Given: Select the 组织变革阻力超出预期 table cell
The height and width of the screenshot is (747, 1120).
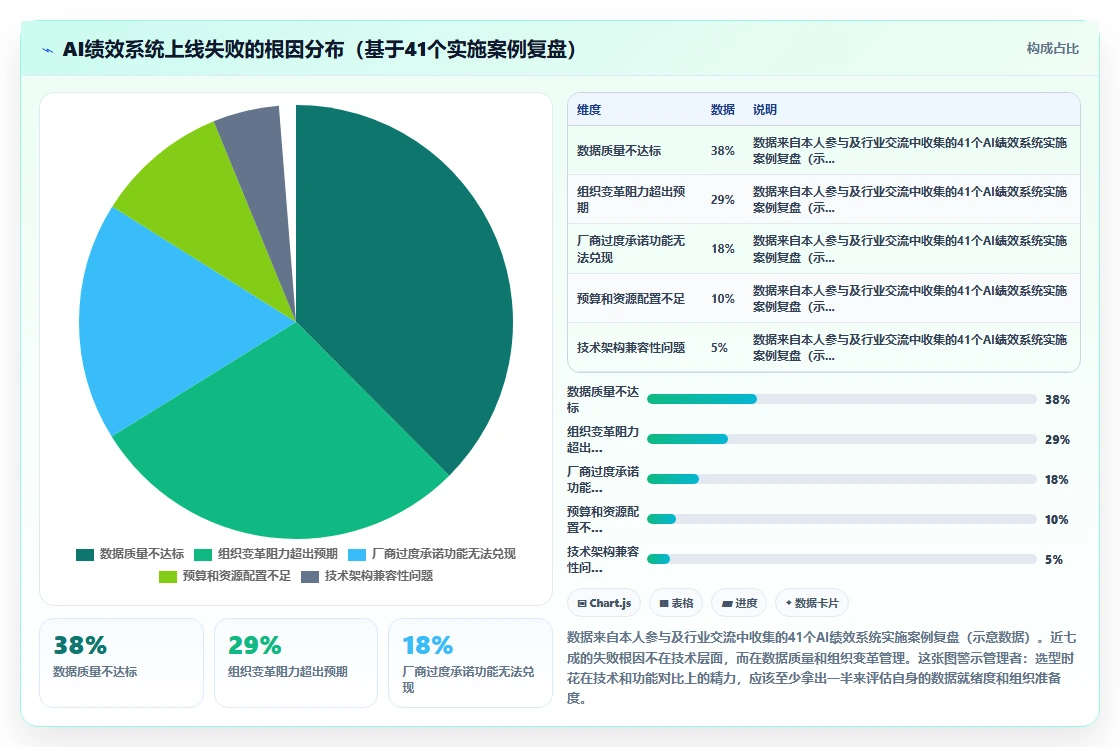Looking at the screenshot, I should [x=634, y=199].
